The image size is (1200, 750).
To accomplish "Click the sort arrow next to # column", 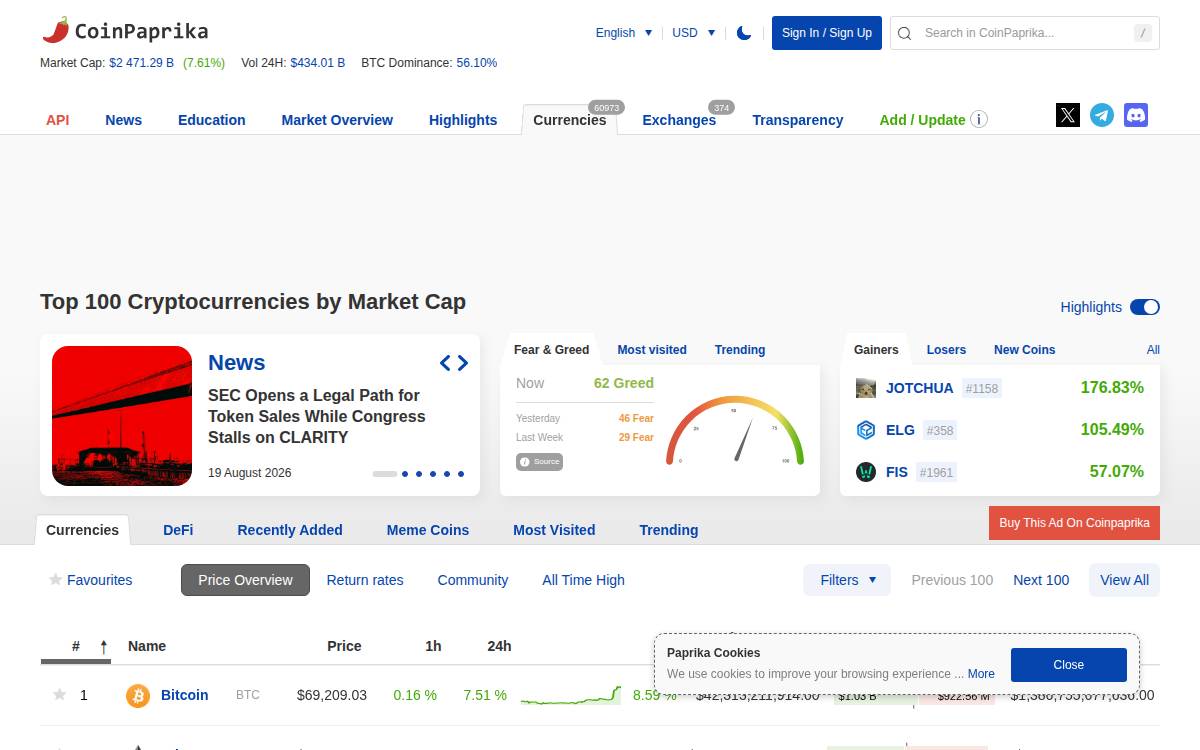I will point(103,647).
